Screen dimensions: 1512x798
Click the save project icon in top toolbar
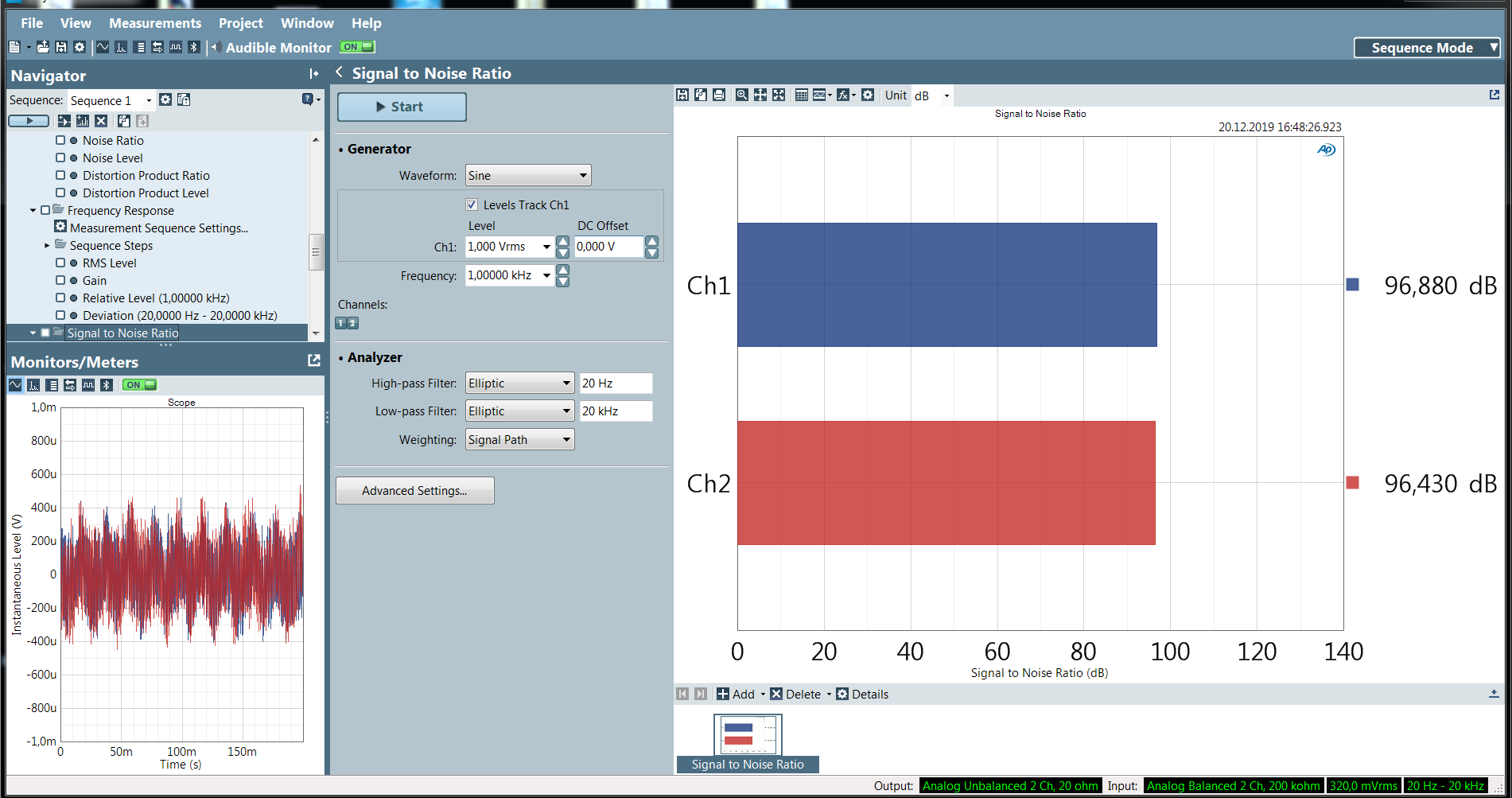pyautogui.click(x=61, y=48)
